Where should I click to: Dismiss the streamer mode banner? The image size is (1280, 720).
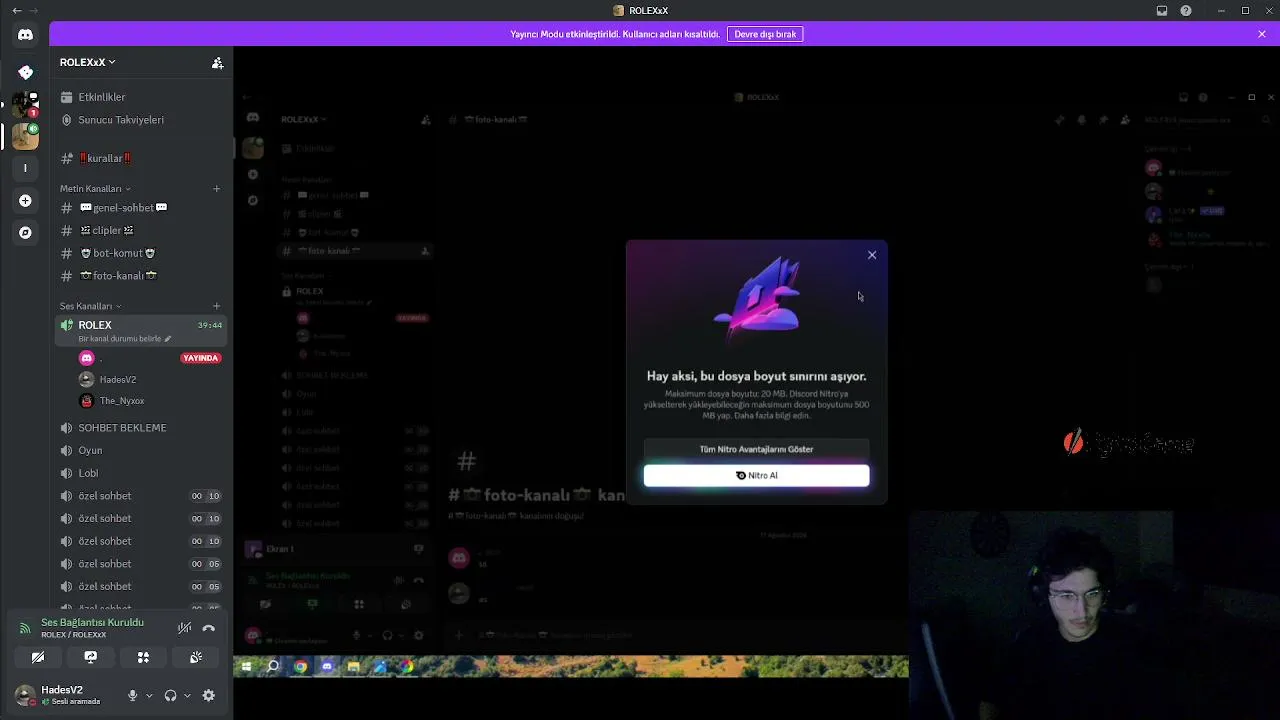pos(1262,34)
